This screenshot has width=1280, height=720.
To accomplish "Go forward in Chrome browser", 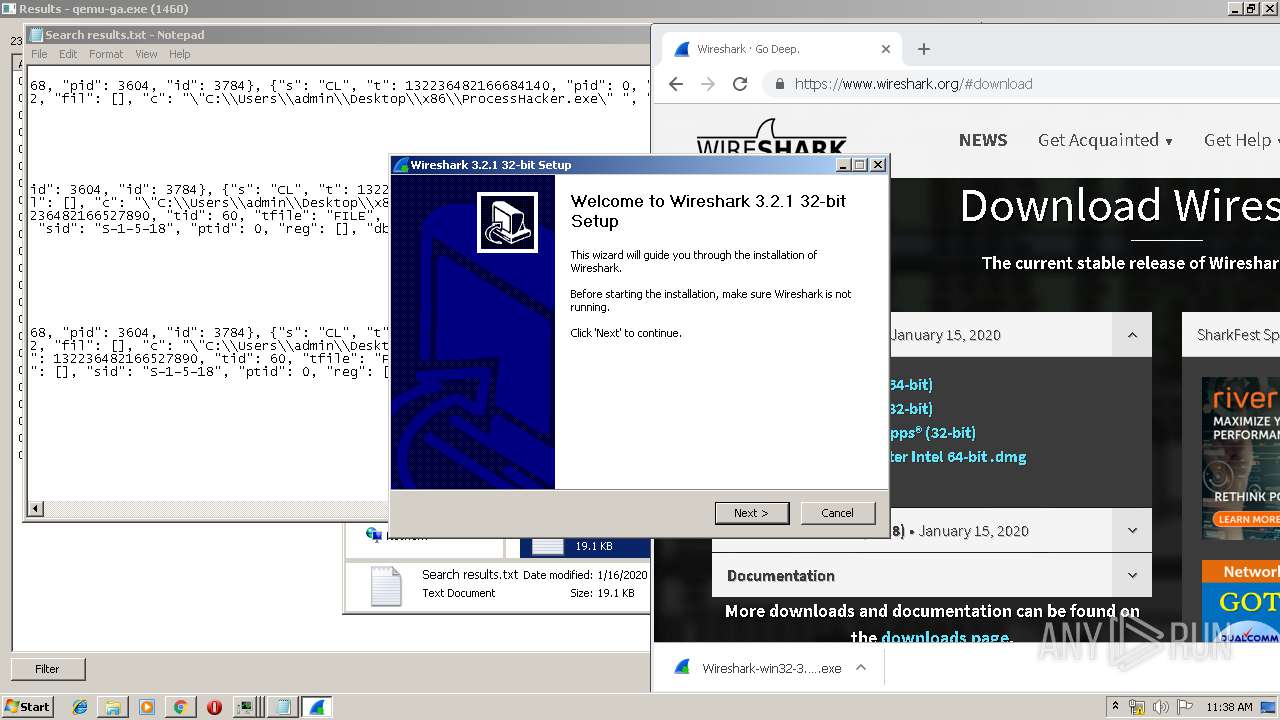I will click(x=708, y=84).
